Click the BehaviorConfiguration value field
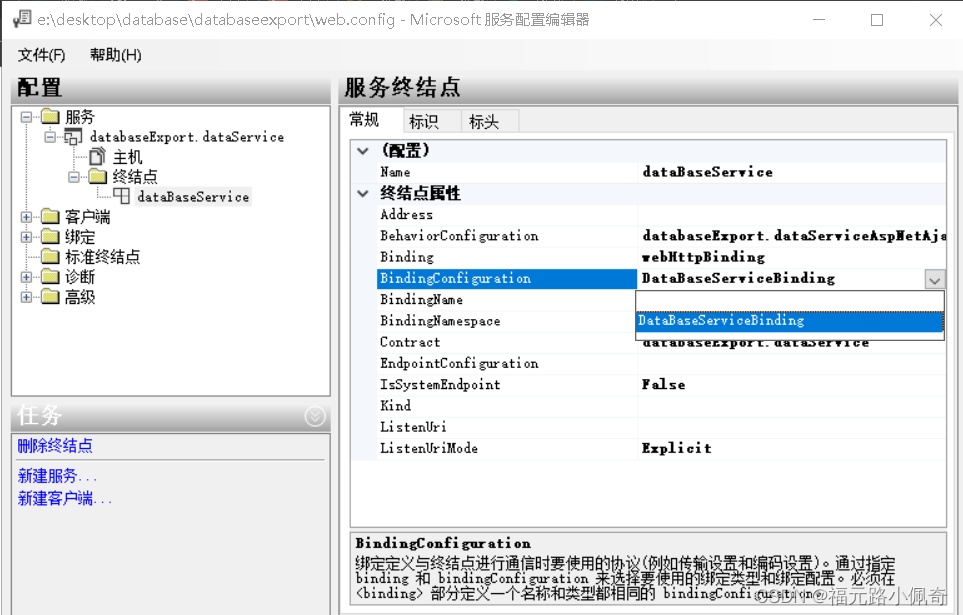This screenshot has width=963, height=615. (x=792, y=236)
